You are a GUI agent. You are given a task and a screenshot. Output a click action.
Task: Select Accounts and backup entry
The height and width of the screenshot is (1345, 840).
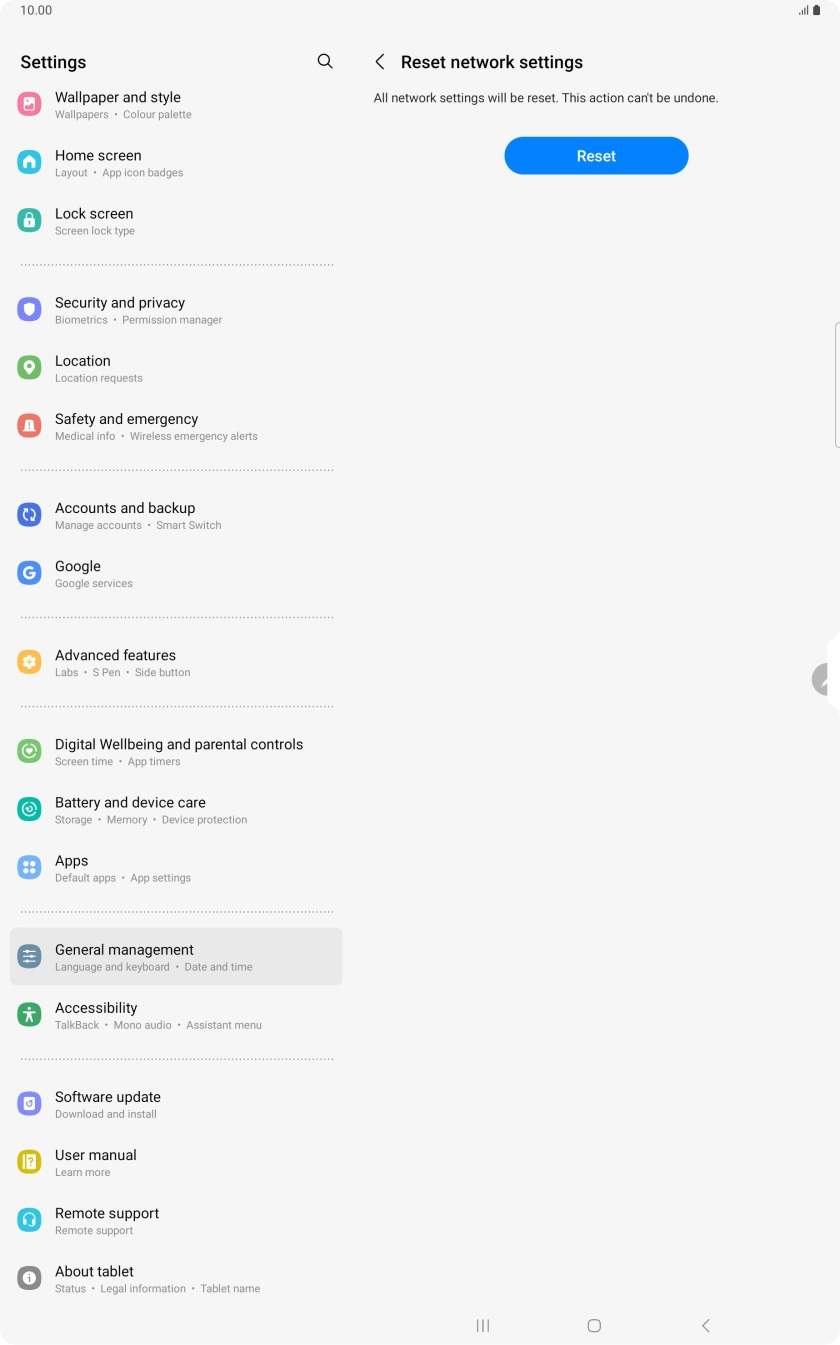(176, 515)
